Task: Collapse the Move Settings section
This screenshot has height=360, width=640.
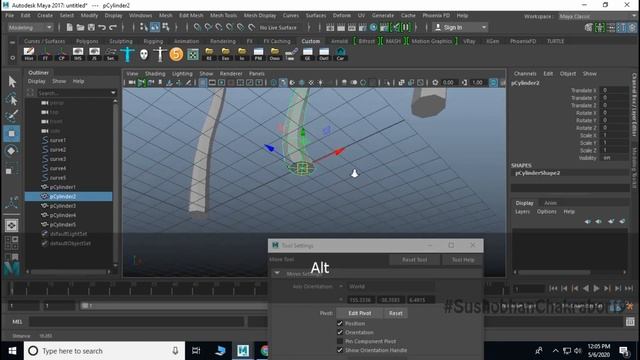Action: (277, 273)
